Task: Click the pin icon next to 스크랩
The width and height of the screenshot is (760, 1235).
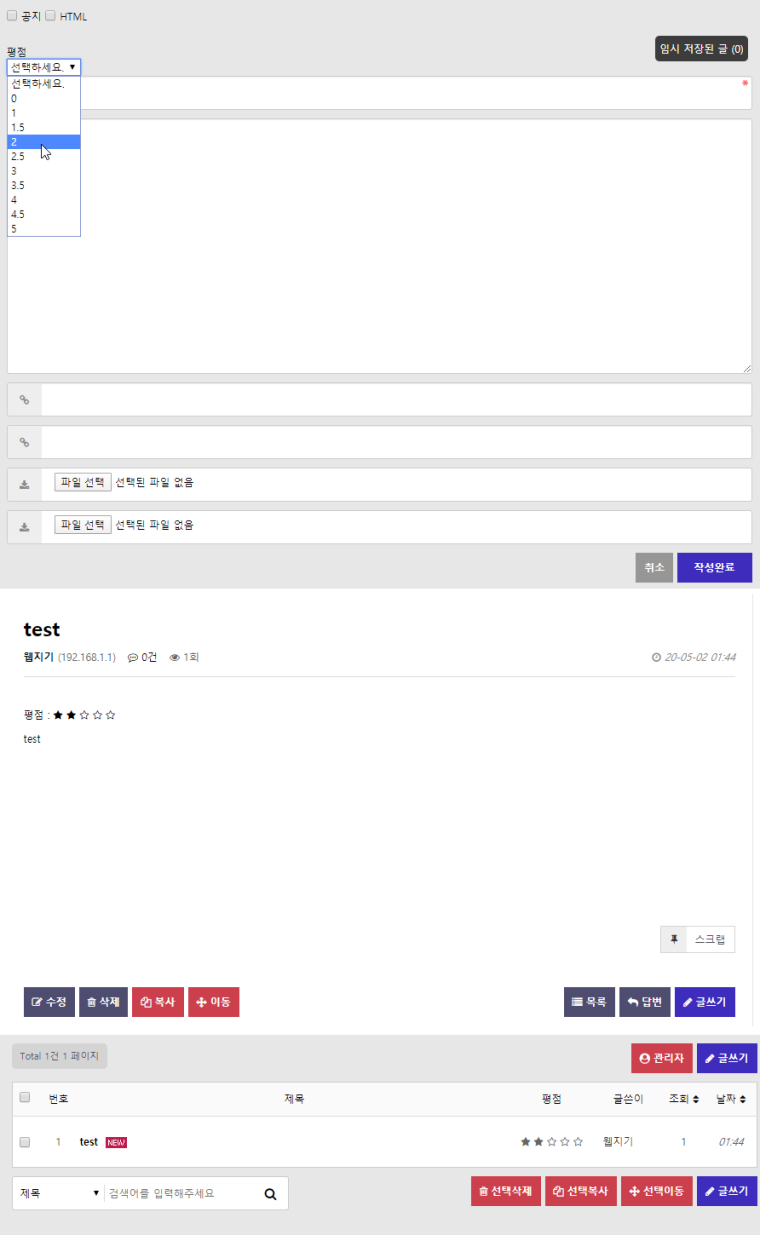Action: (x=672, y=938)
